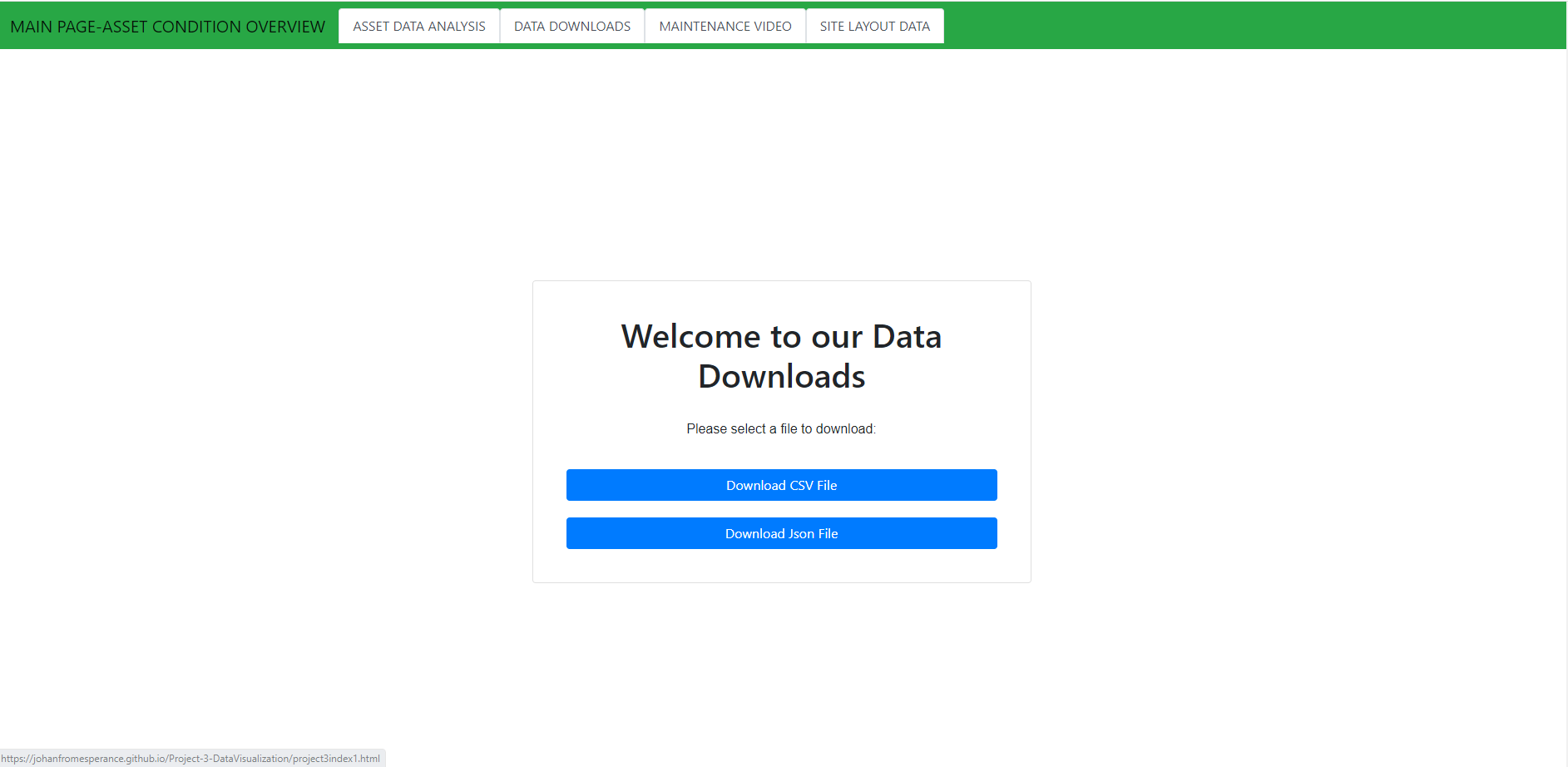Screen dimensions: 1568x767
Task: Click the 'Please select a file' prompt text
Action: pyautogui.click(x=781, y=428)
